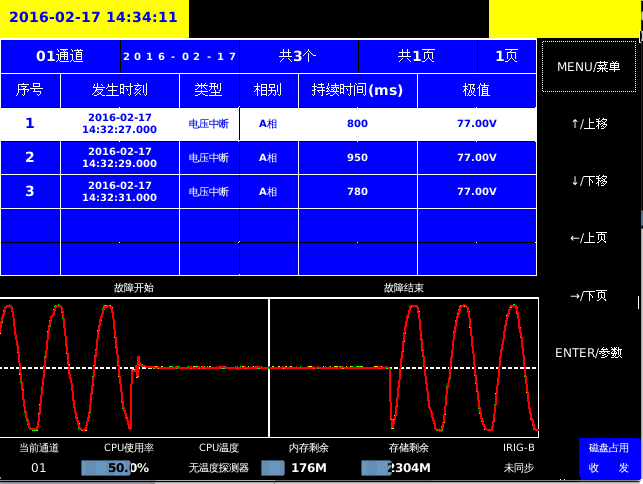Click the 极值 column header
643x484 pixels.
476,90
